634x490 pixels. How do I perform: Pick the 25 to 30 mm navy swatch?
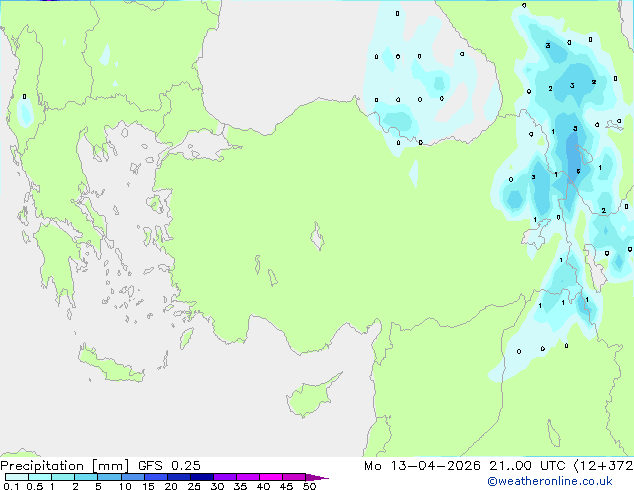coord(201,477)
